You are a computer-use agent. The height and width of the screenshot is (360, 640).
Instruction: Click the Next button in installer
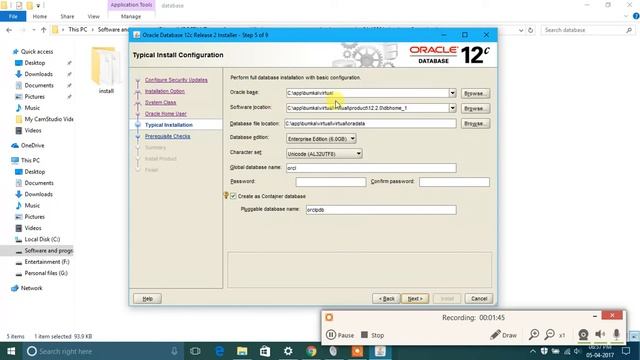click(415, 299)
